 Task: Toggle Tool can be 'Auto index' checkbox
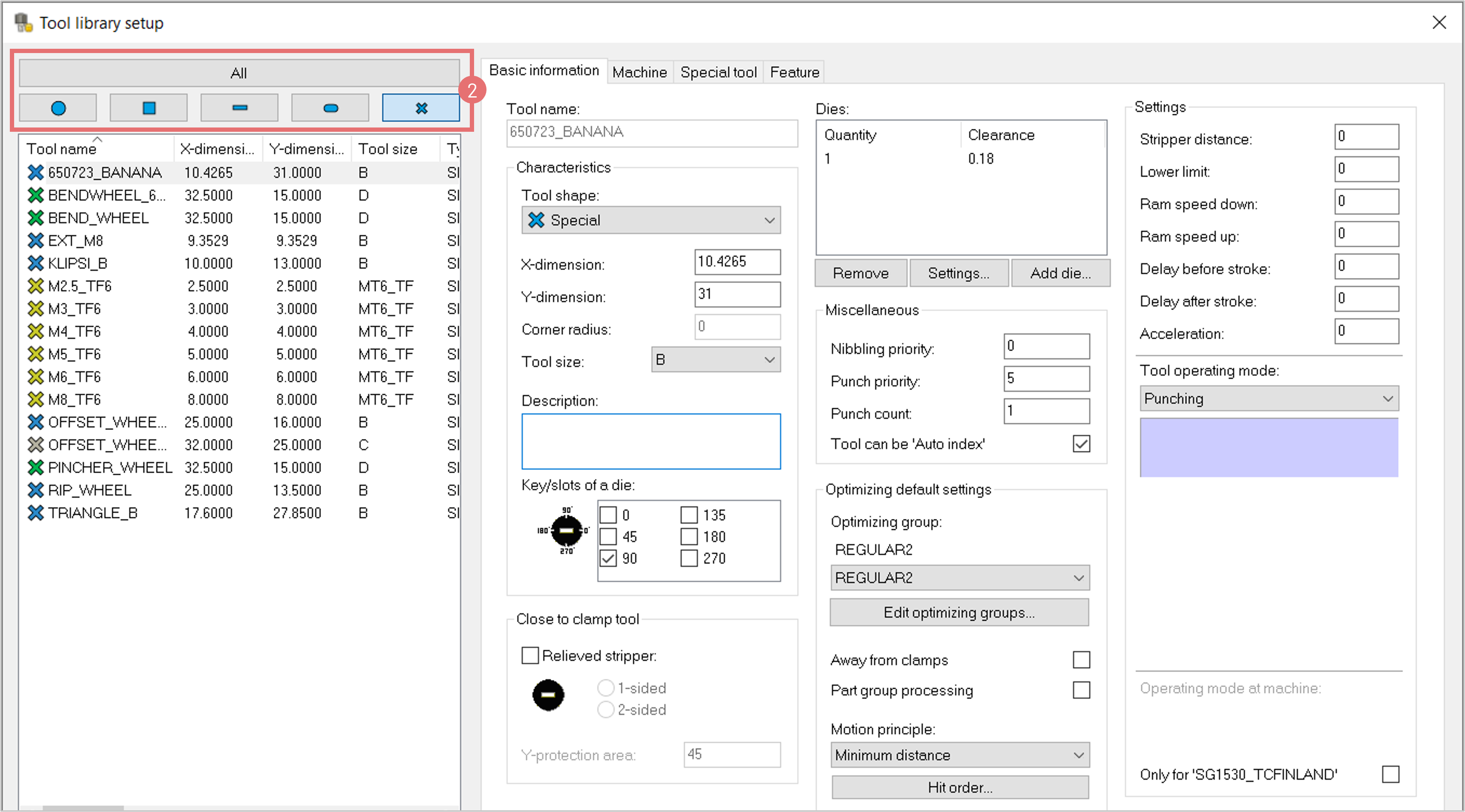coord(1081,444)
